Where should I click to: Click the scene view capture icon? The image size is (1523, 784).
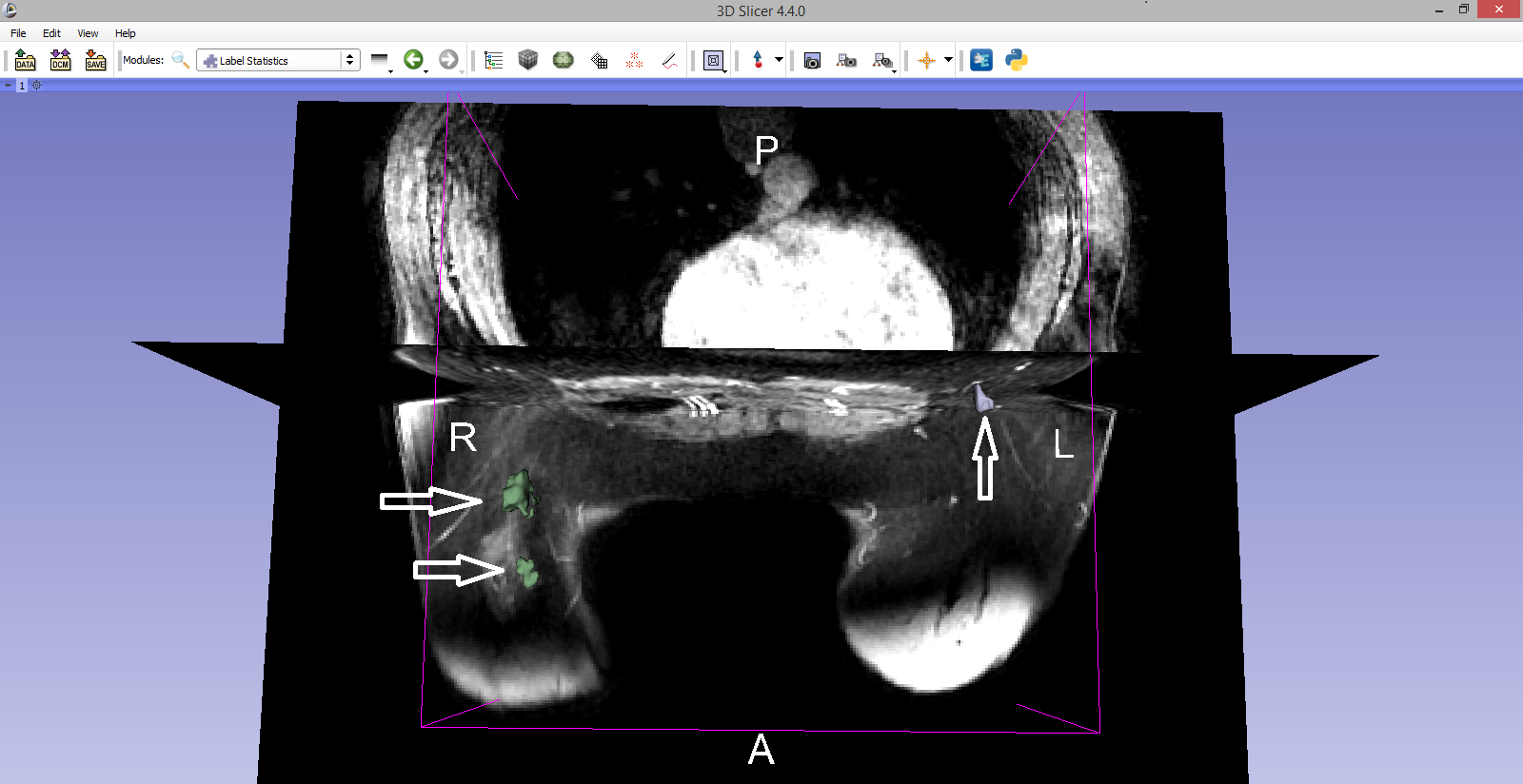[x=846, y=60]
